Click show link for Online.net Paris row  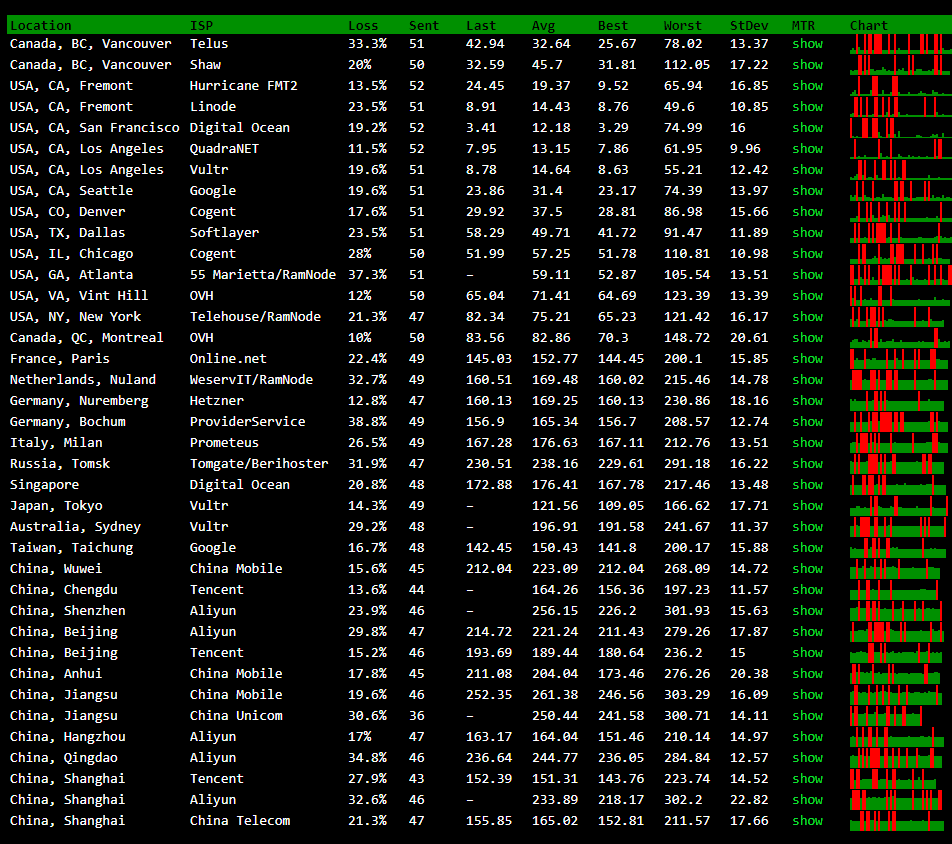click(807, 359)
